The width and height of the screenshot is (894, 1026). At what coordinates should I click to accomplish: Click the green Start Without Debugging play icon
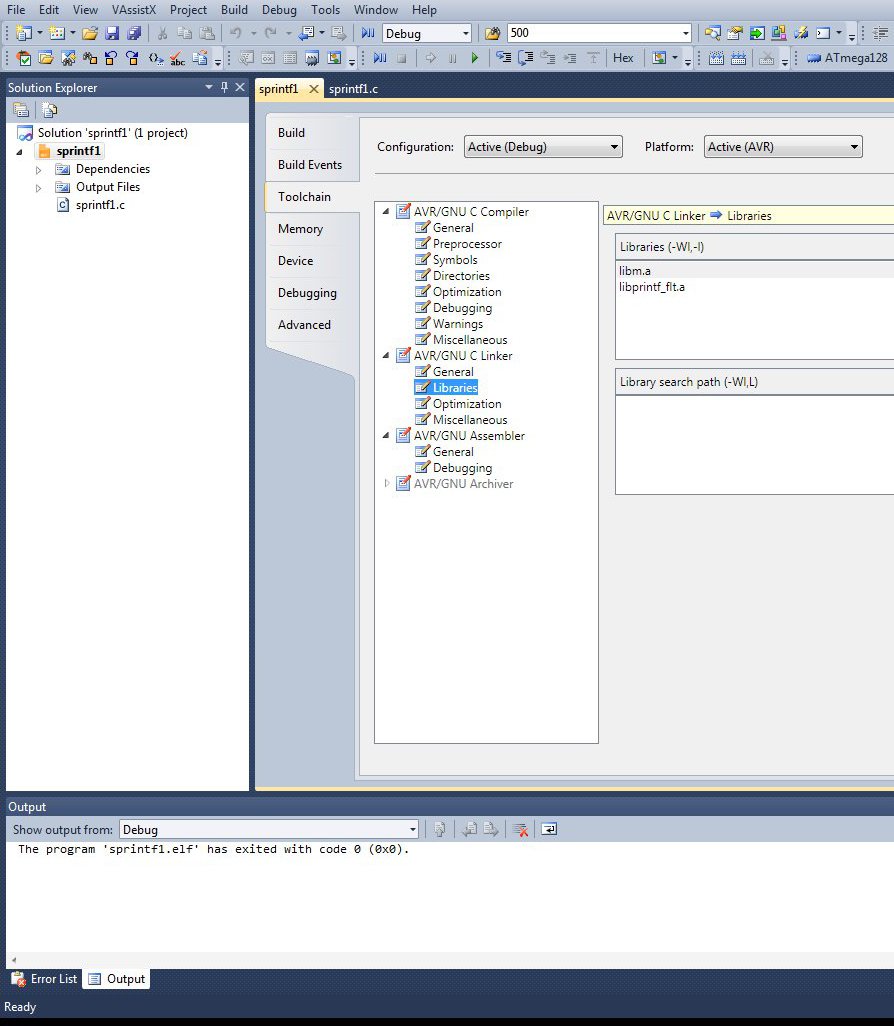point(474,58)
